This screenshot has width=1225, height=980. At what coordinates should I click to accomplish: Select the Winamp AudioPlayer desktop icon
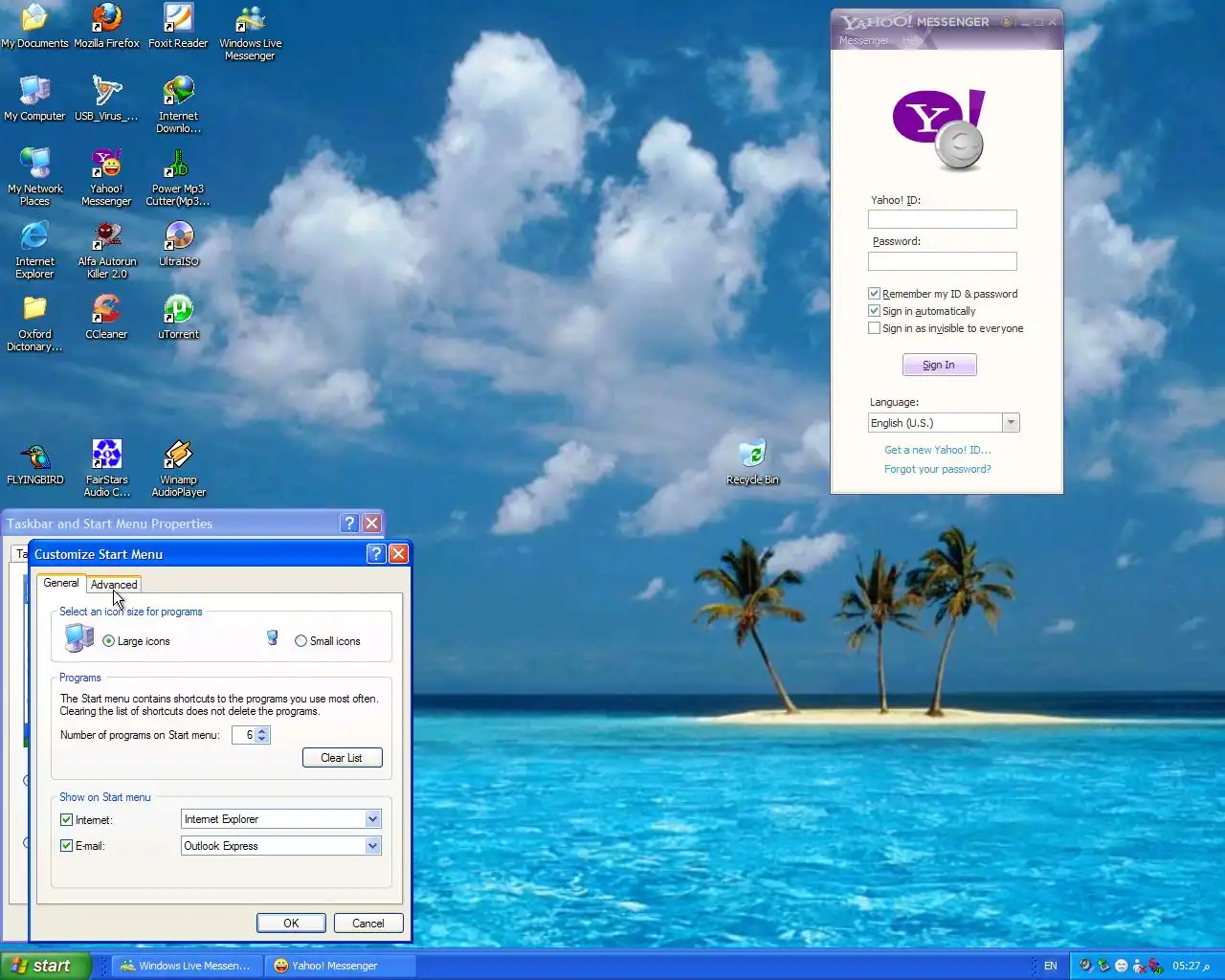point(178,469)
